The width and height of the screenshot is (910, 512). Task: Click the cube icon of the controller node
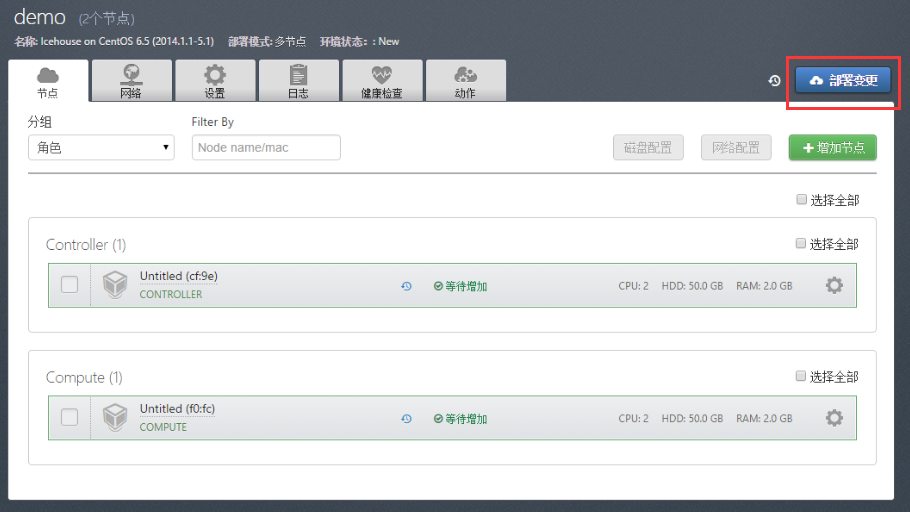point(115,285)
